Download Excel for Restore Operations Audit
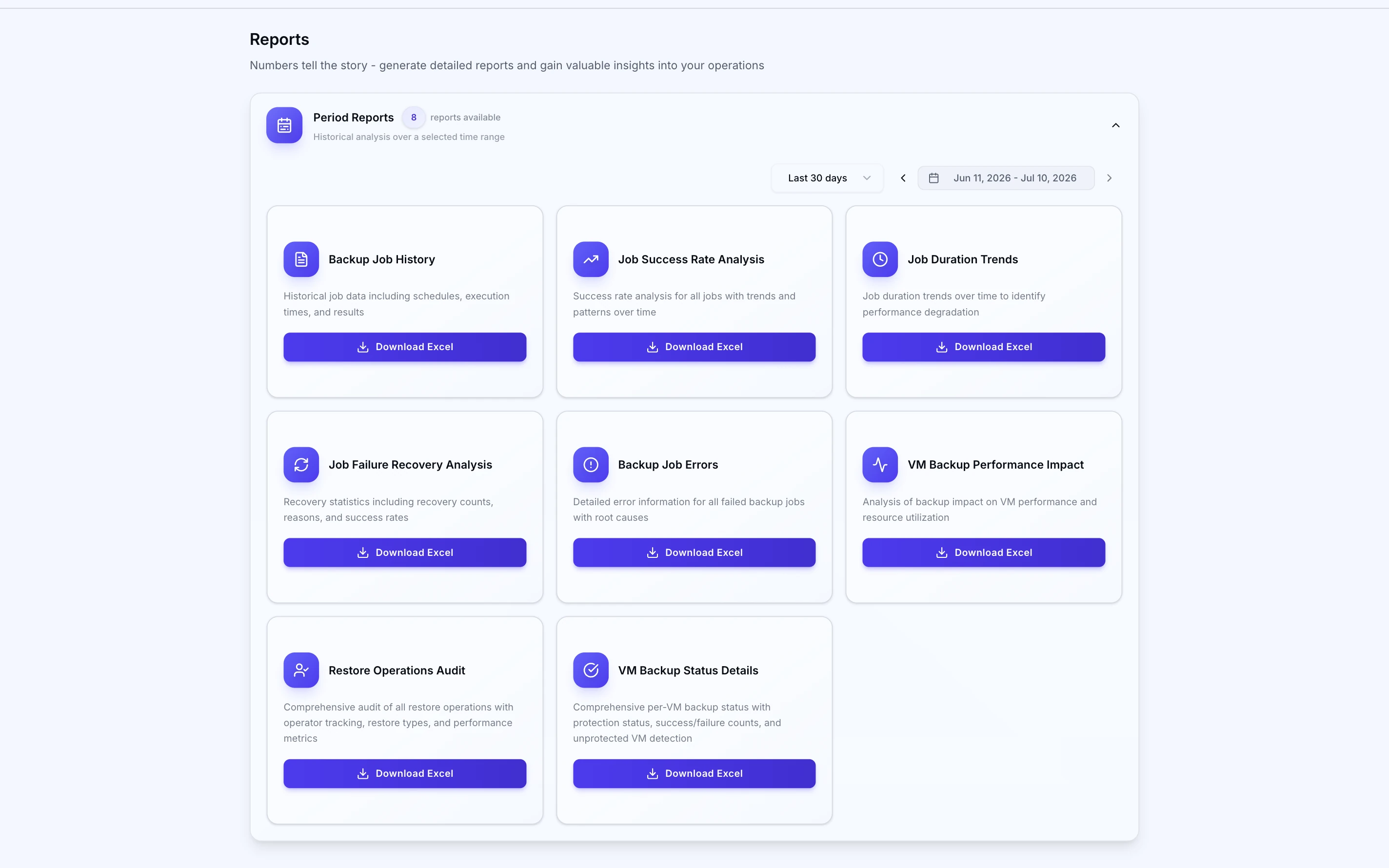The height and width of the screenshot is (868, 1389). click(x=405, y=773)
